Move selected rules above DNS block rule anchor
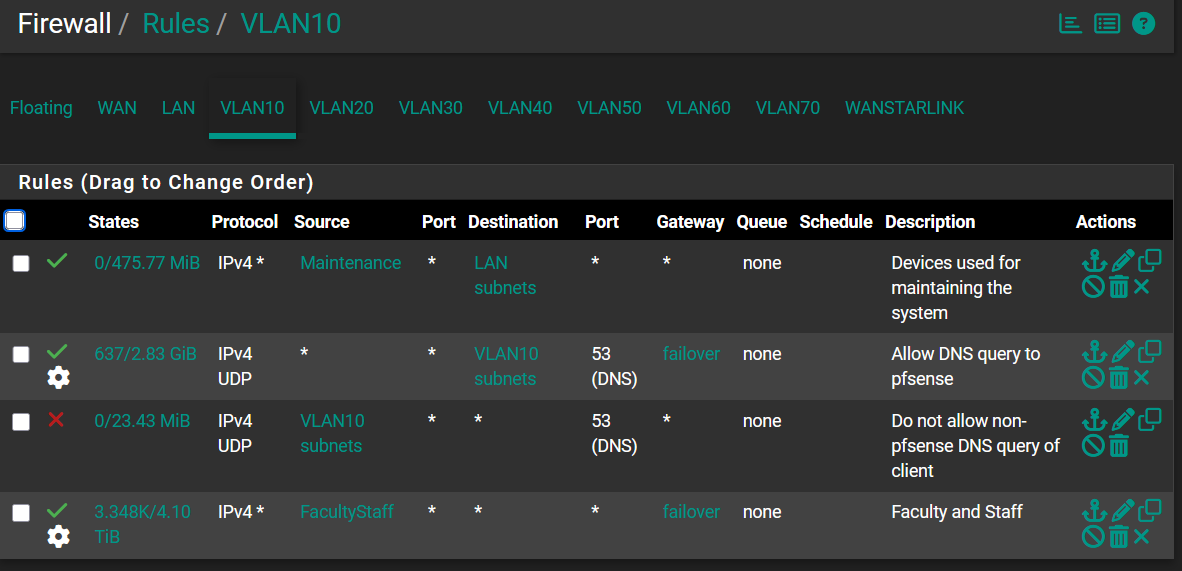1182x571 pixels. coord(1094,419)
